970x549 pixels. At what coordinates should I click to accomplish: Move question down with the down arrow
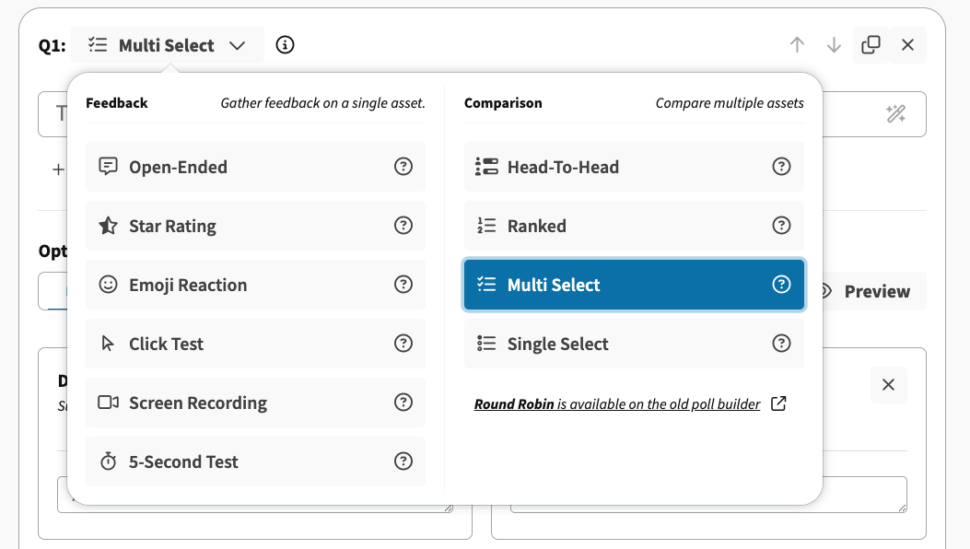point(833,45)
